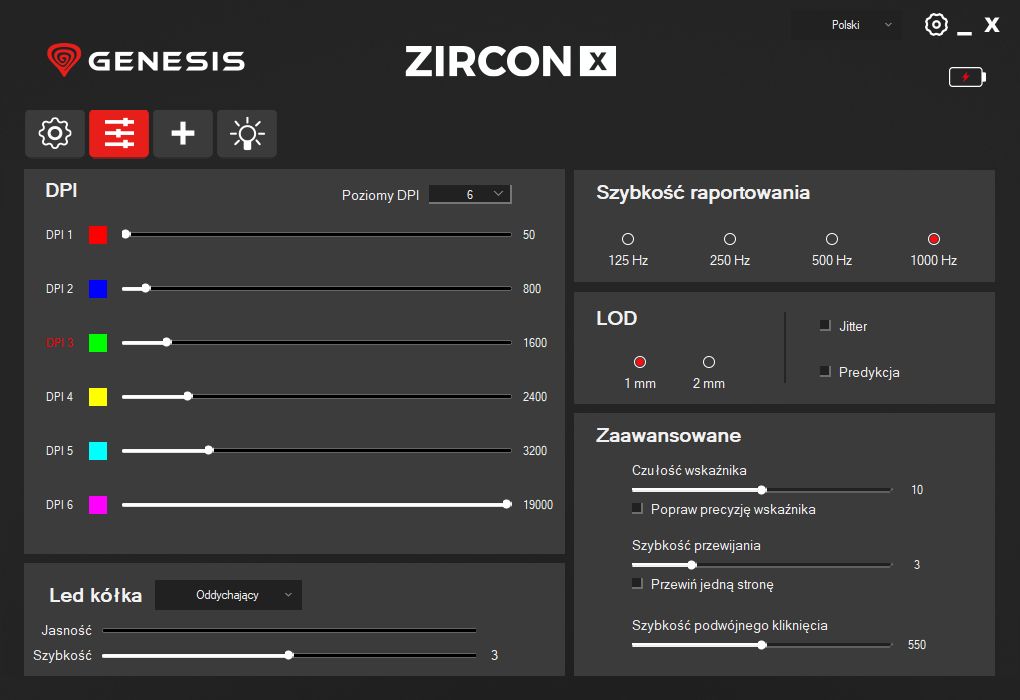Click the DPI 1 slider handle

pos(126,234)
